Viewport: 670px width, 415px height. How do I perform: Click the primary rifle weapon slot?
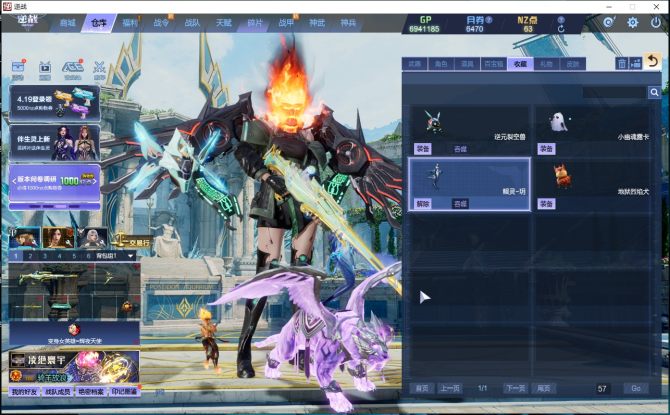coord(51,278)
